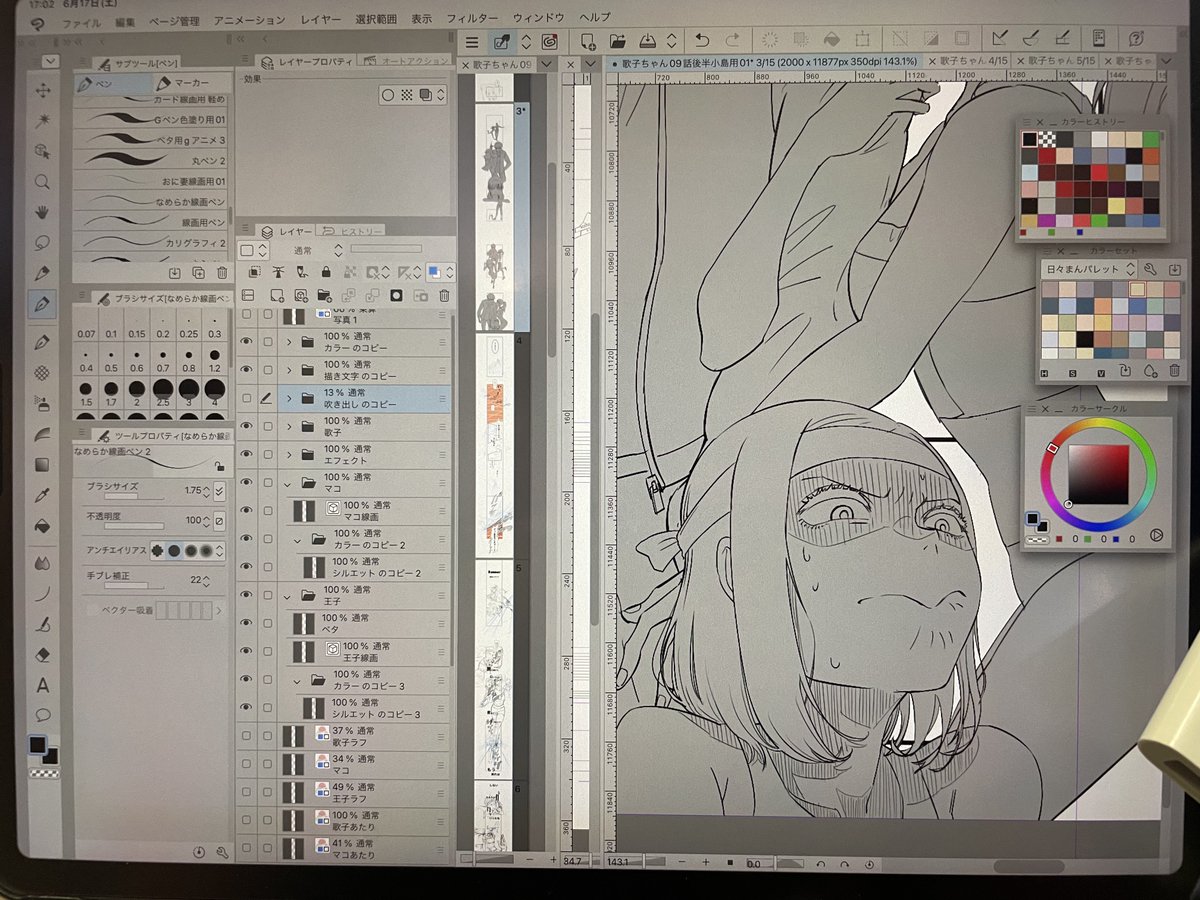Screen dimensions: 1200x900
Task: Create a new layer folder
Action: tap(323, 295)
